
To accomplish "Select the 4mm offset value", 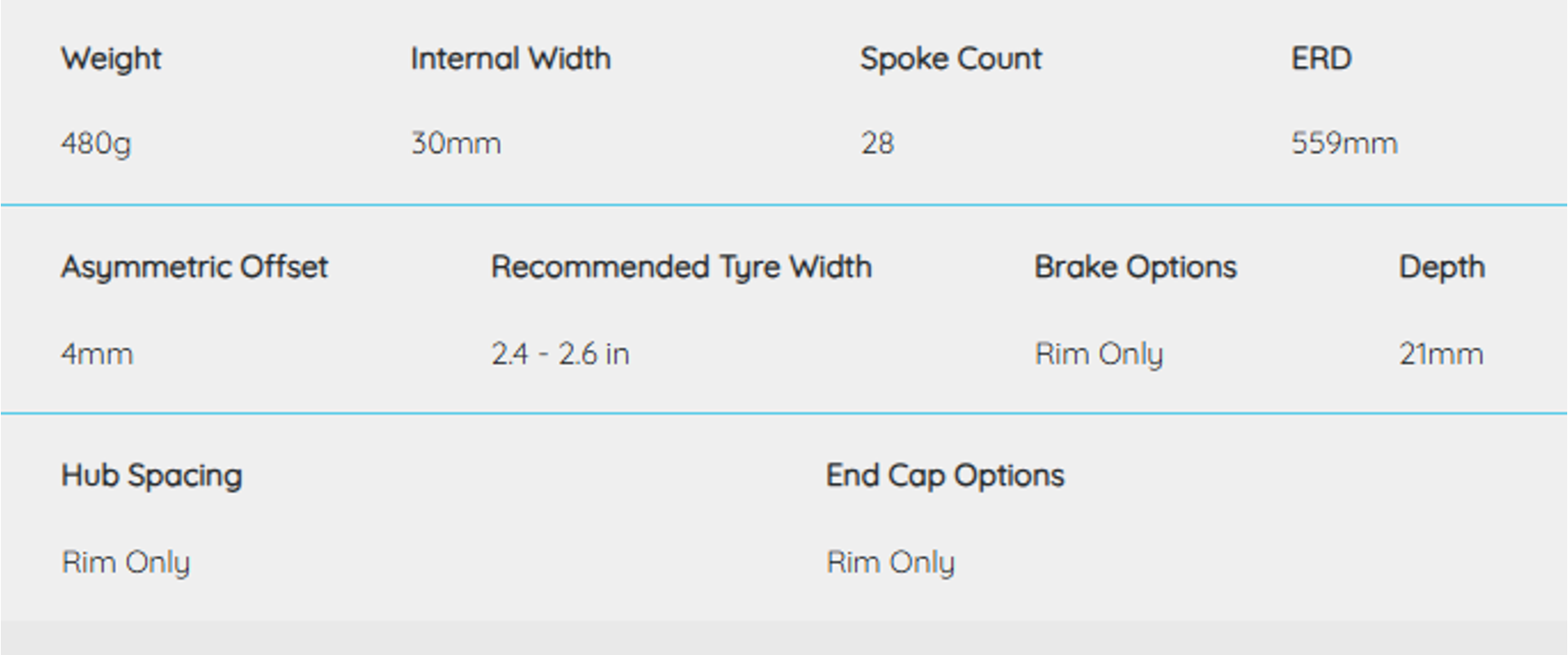I will click(96, 354).
